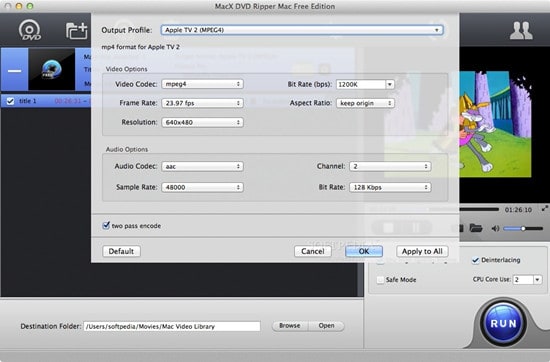Open the Output Profile dropdown
550x362 pixels.
tap(302, 30)
